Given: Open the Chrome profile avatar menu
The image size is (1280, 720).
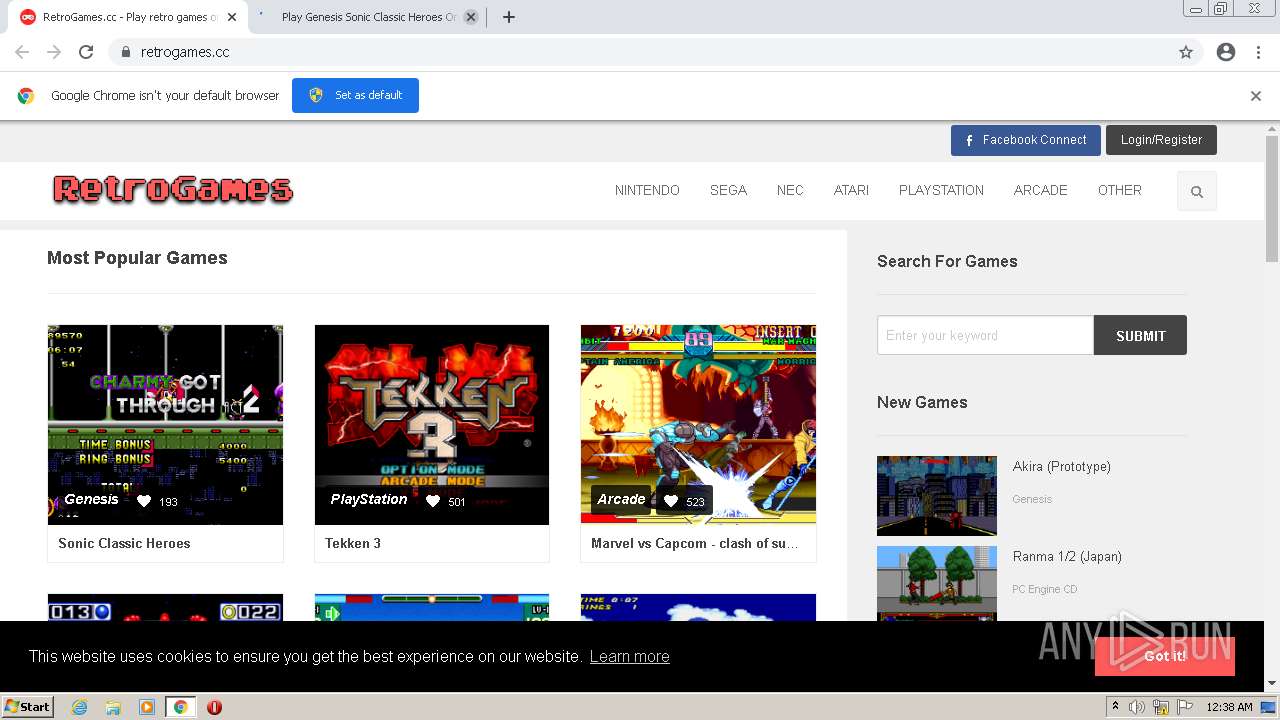Looking at the screenshot, I should [1226, 52].
